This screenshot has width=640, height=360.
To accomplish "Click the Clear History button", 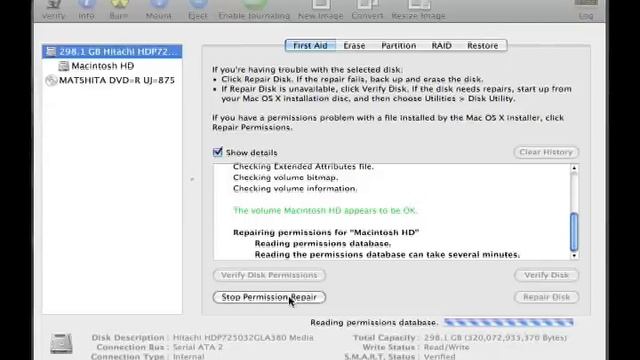I will 546,152.
